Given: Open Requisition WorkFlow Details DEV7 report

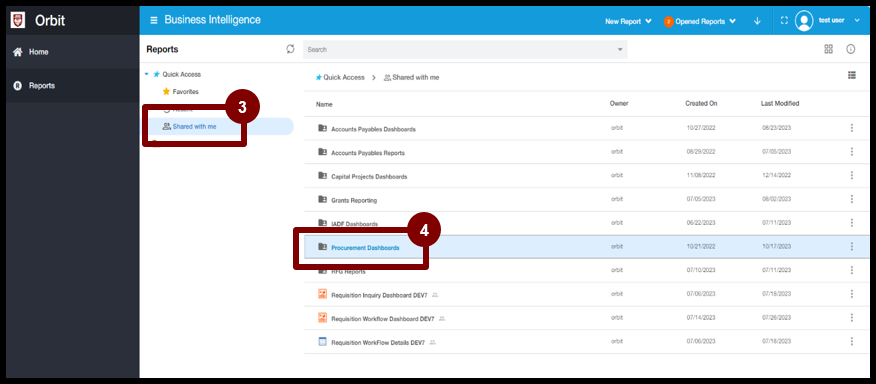Looking at the screenshot, I should [378, 343].
